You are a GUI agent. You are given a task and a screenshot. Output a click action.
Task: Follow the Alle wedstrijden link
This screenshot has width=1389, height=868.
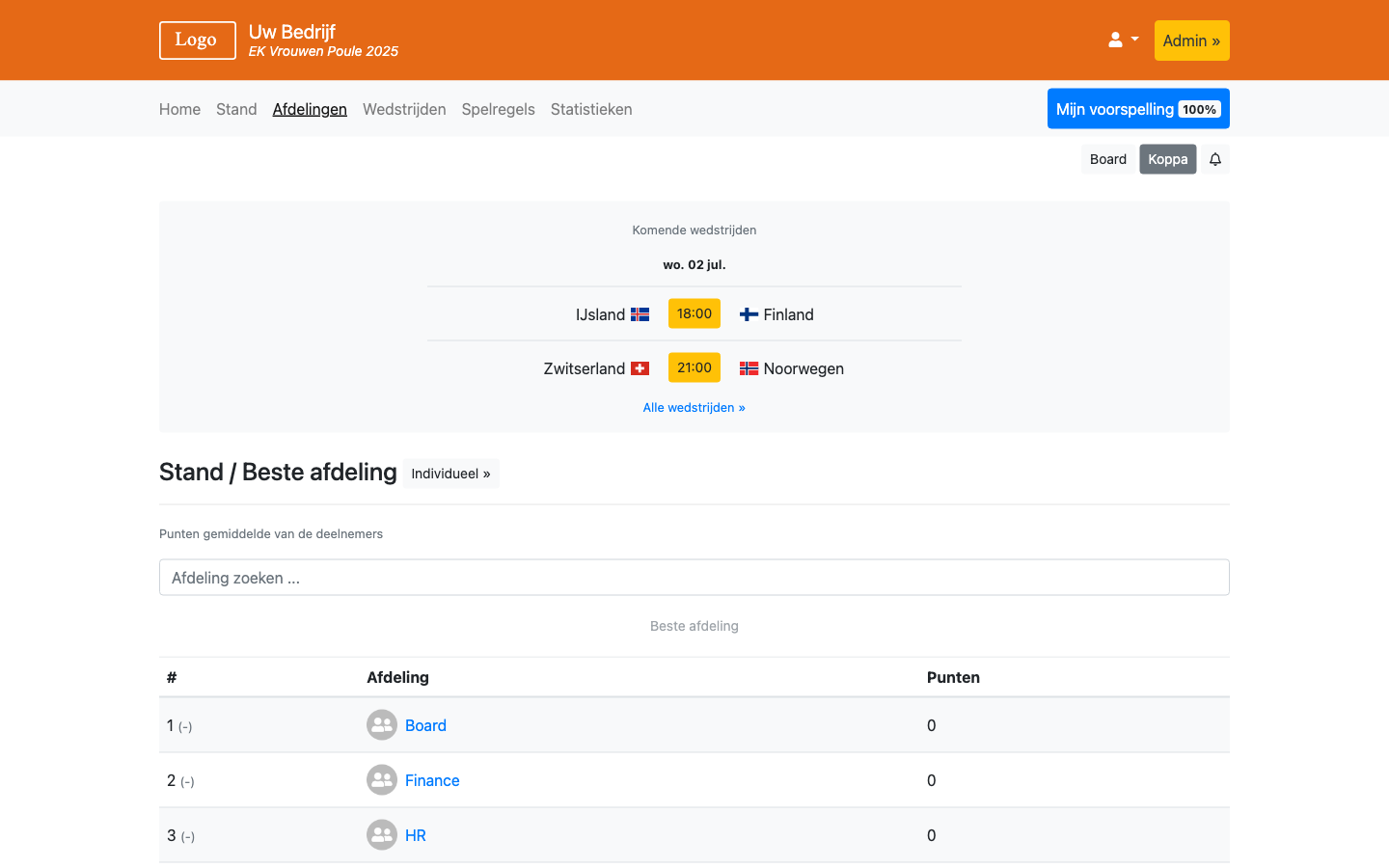694,408
